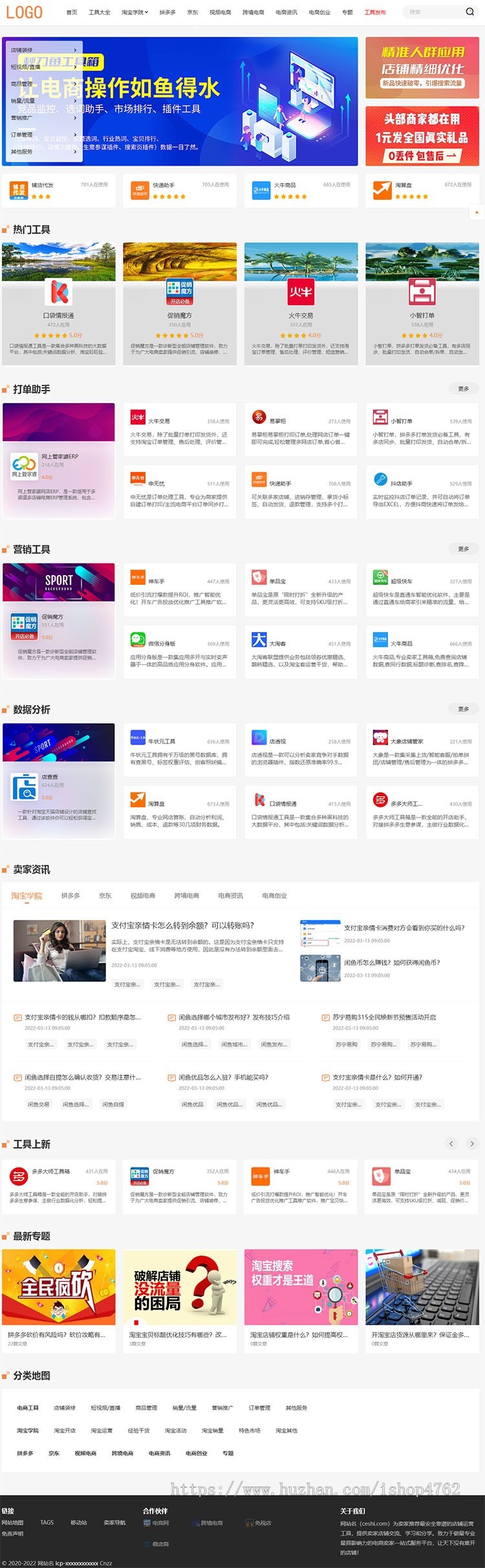Click the 小智打单 logo in 热门工具
This screenshot has height=1568, width=485.
[x=422, y=292]
